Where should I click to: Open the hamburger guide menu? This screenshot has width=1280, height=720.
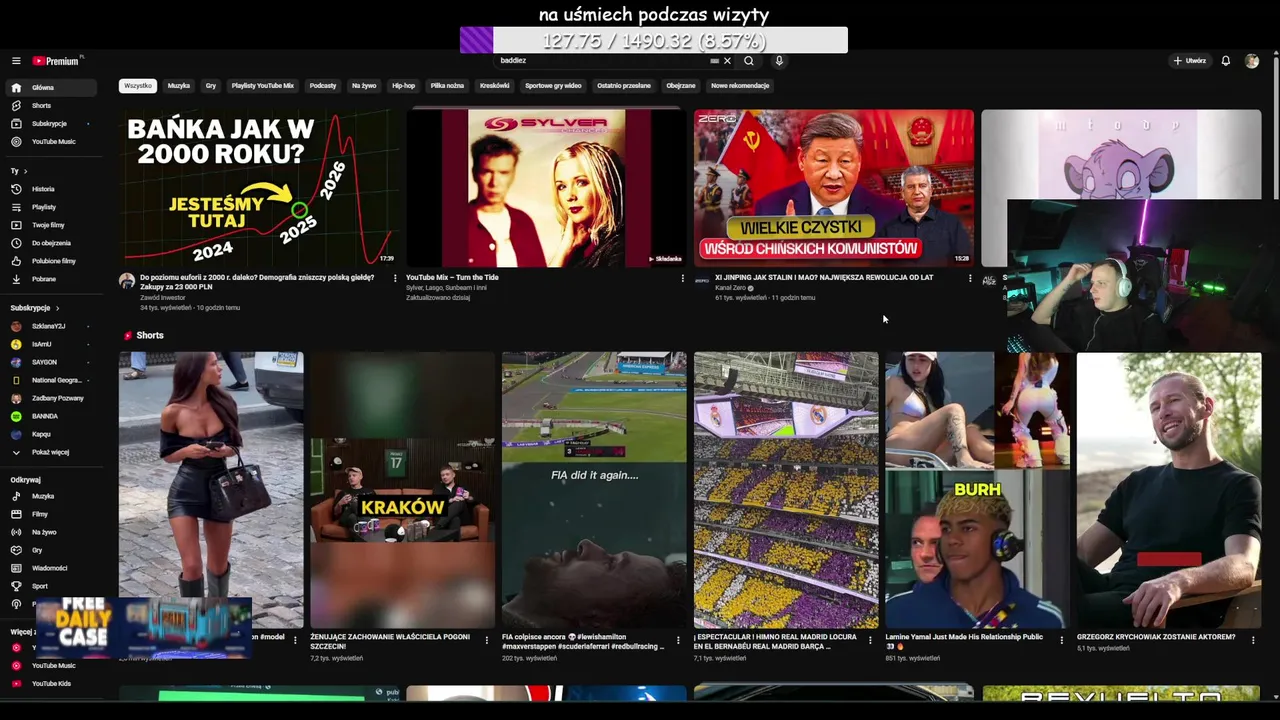[x=16, y=61]
